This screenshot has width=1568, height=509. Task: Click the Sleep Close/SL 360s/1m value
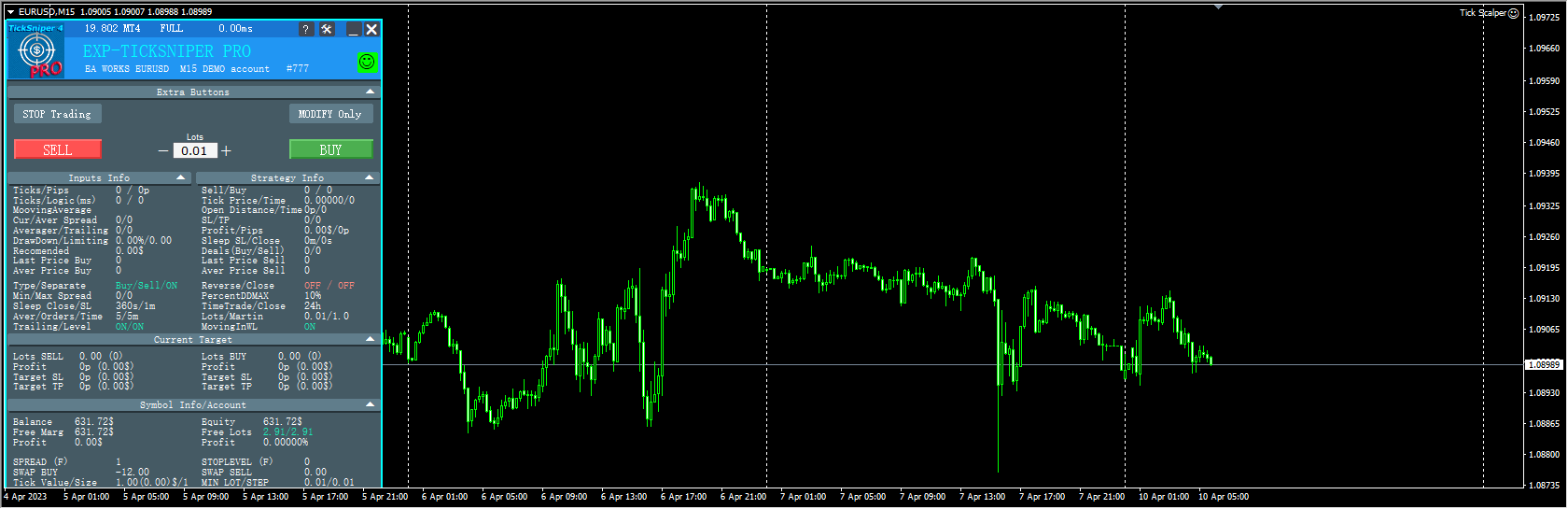pos(135,306)
